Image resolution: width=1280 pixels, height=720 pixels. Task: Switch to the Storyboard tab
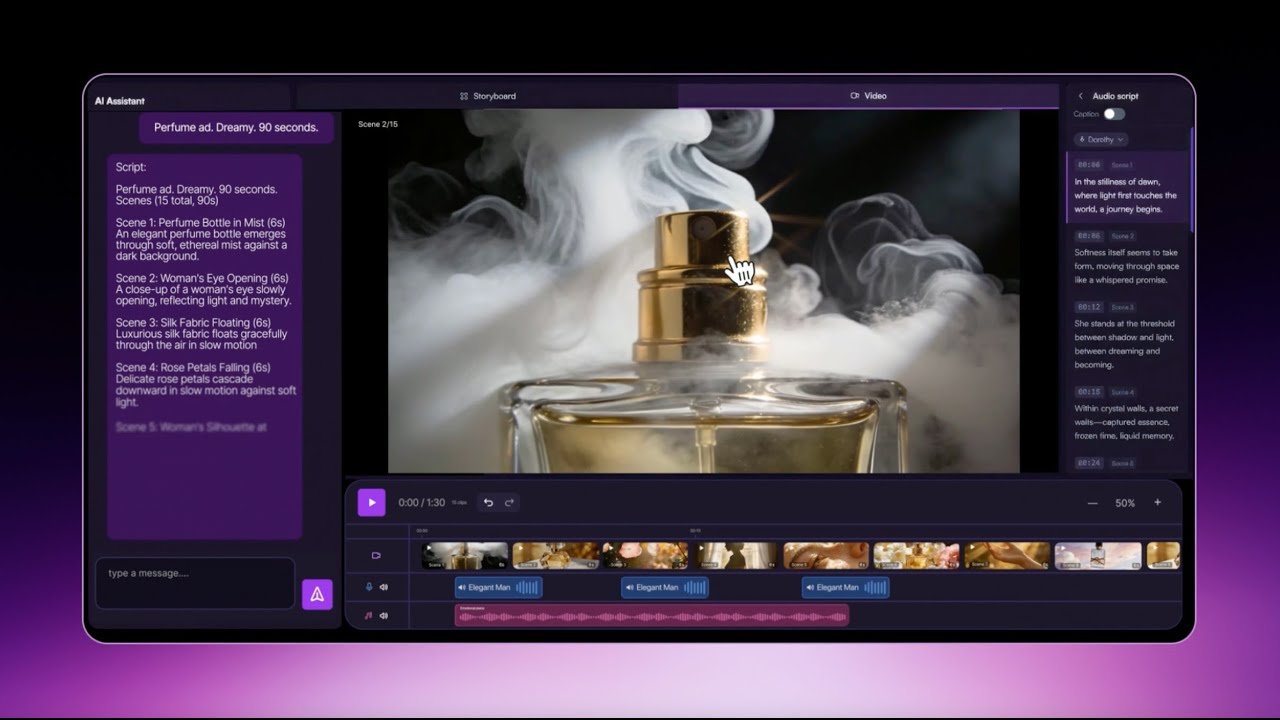click(x=488, y=96)
